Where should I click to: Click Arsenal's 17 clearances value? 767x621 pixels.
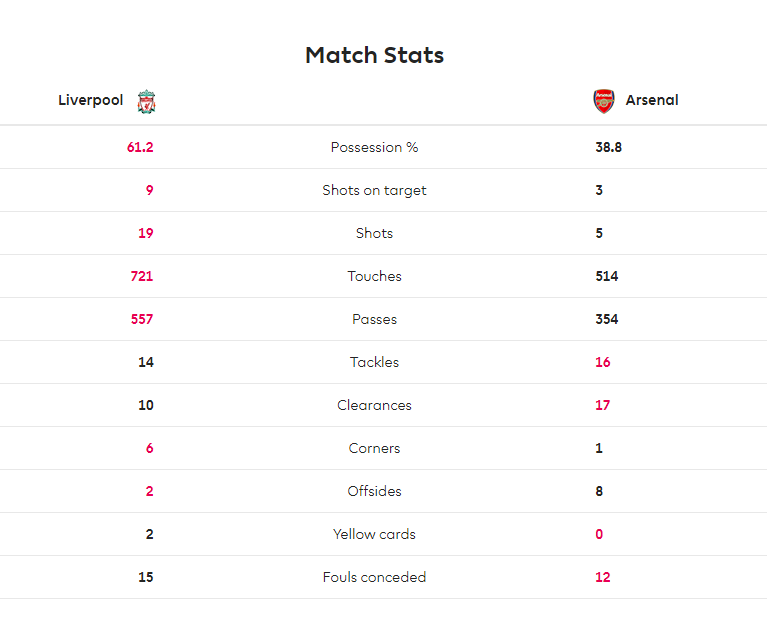pyautogui.click(x=603, y=405)
